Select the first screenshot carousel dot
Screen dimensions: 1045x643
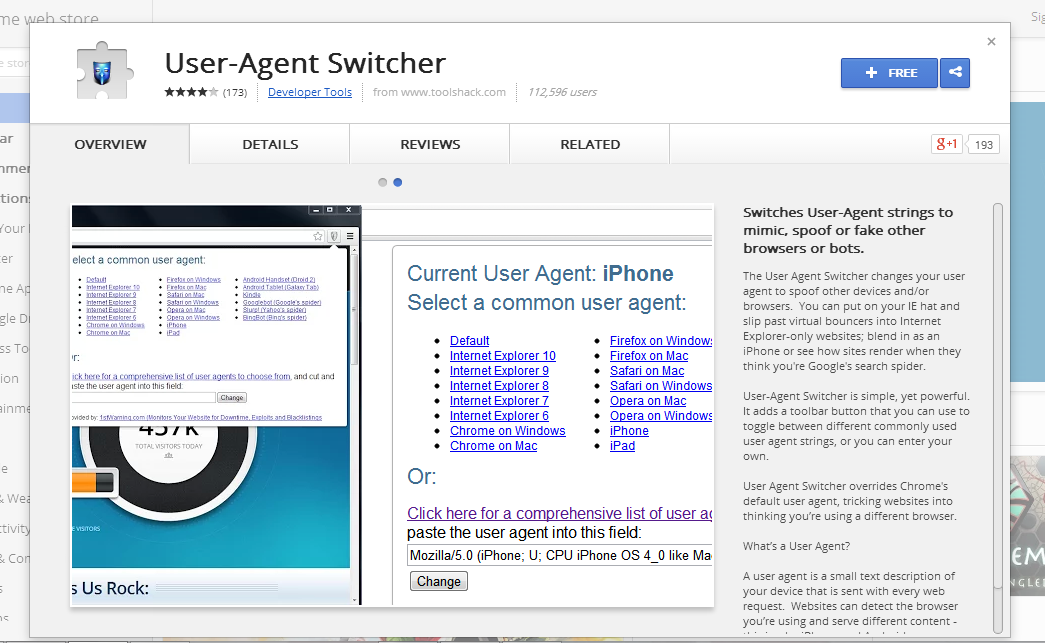(382, 182)
